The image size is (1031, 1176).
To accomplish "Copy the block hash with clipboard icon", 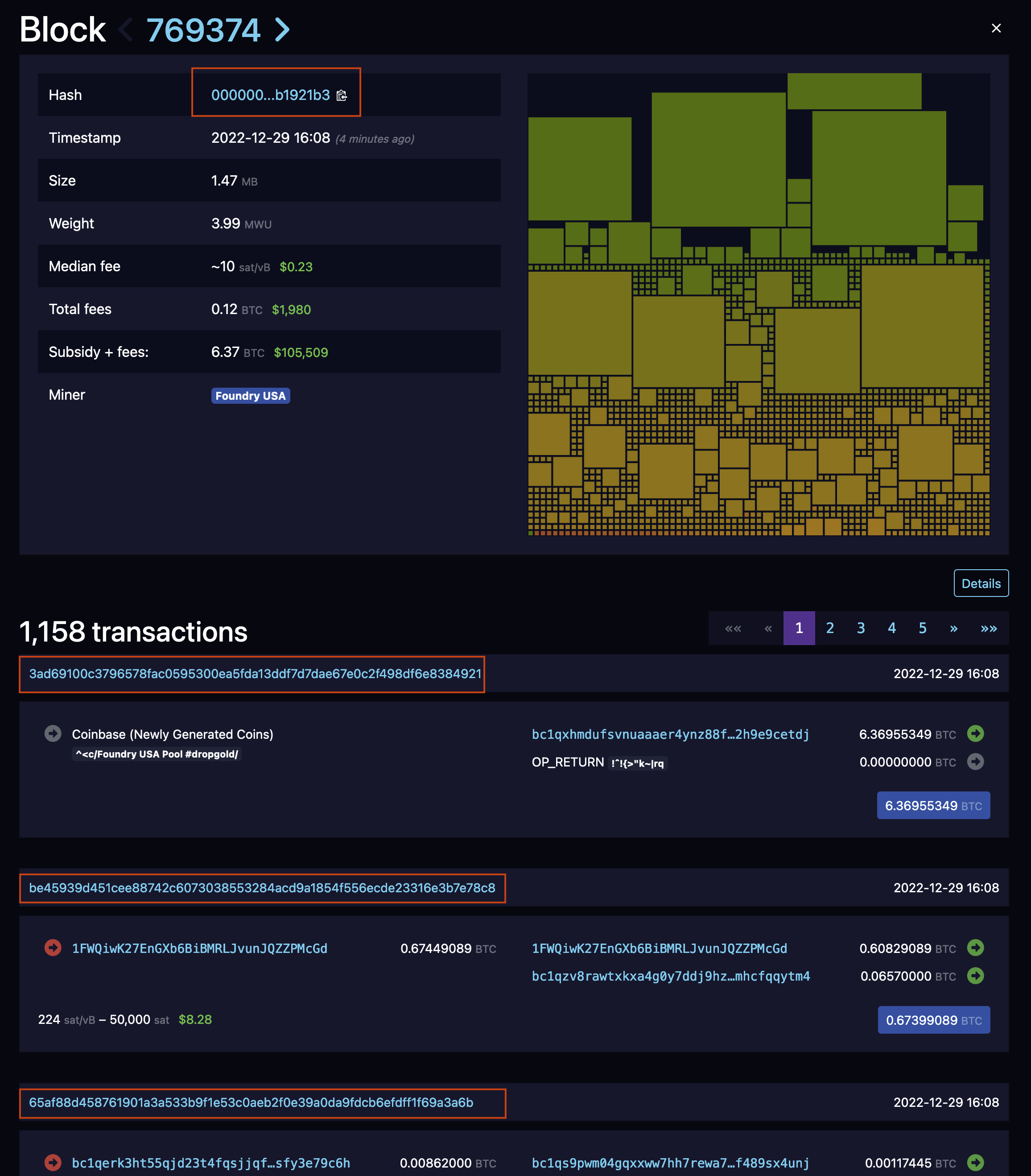I will [342, 95].
